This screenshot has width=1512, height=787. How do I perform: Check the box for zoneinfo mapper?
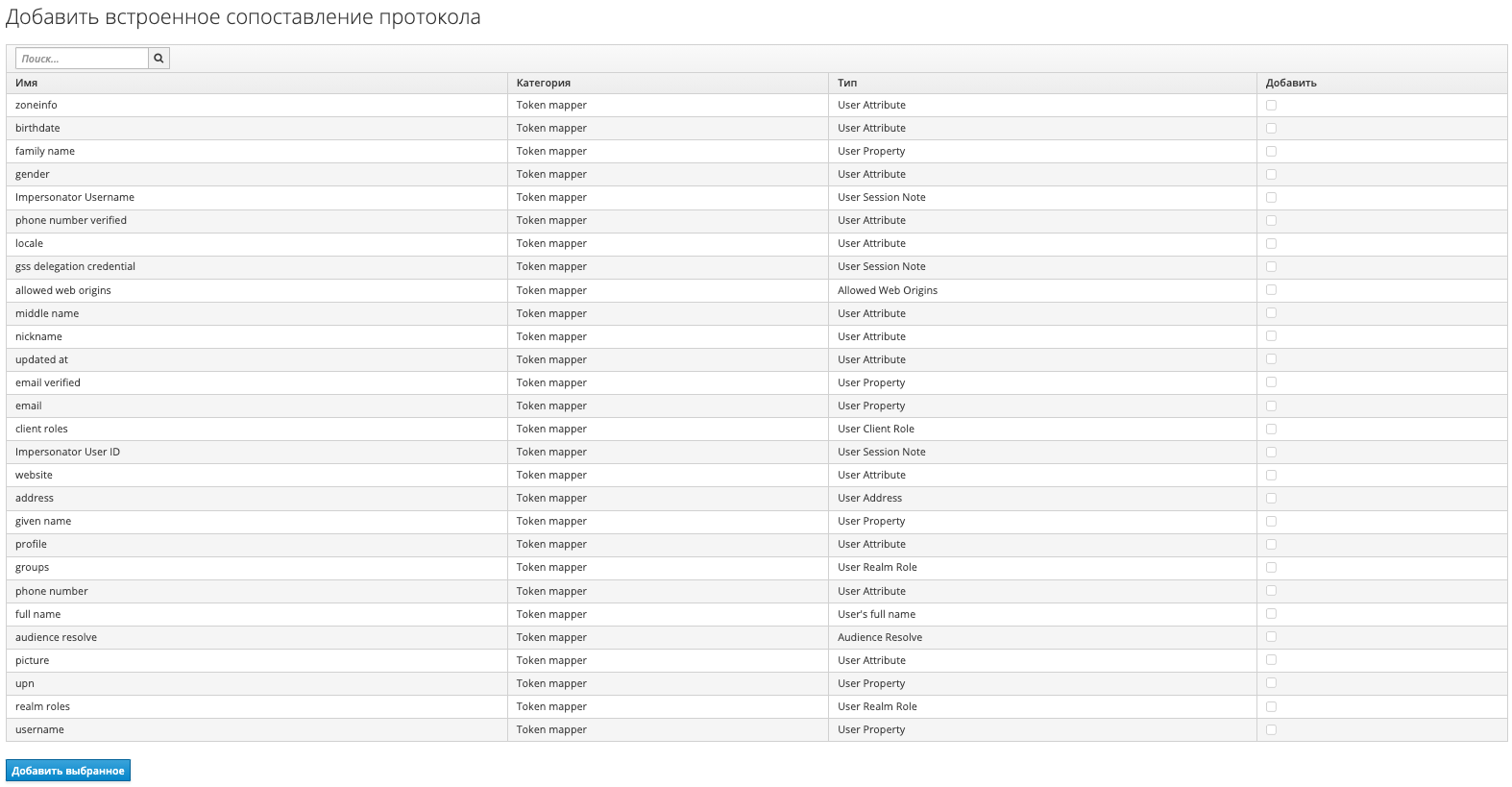point(1271,106)
